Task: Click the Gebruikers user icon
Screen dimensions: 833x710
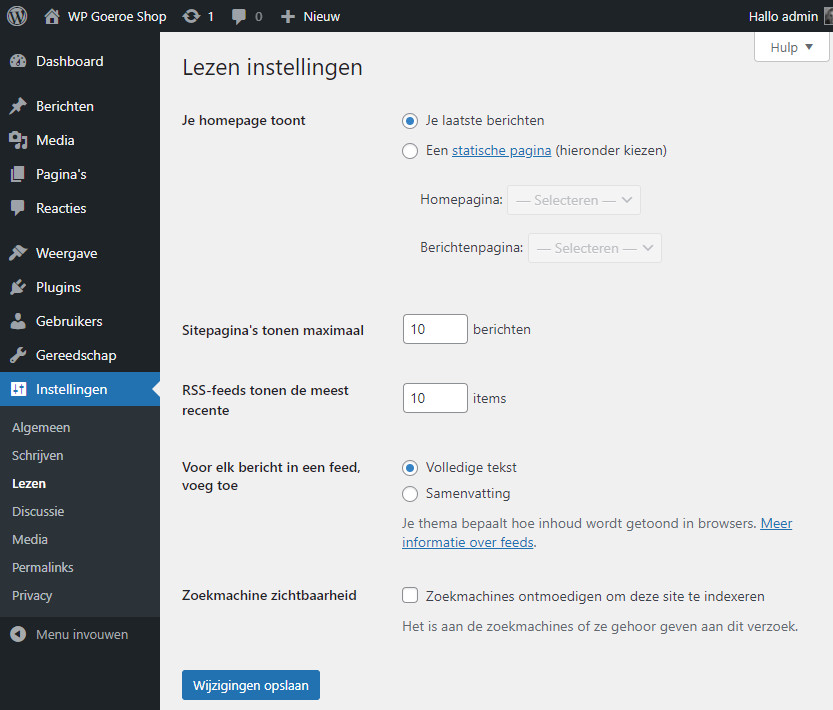Action: 18,321
